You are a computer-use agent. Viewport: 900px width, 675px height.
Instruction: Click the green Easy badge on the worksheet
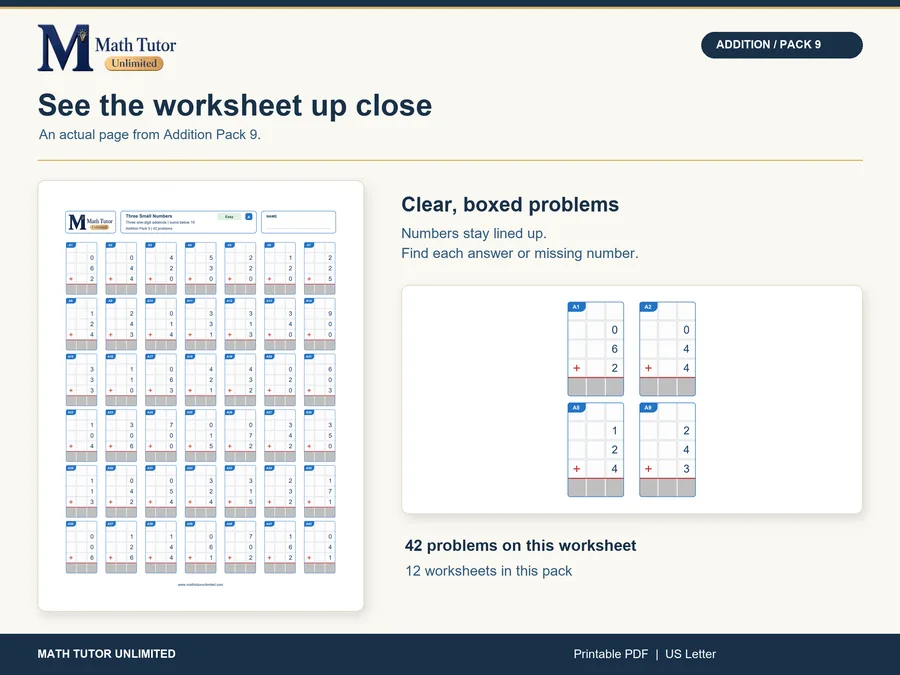229,216
